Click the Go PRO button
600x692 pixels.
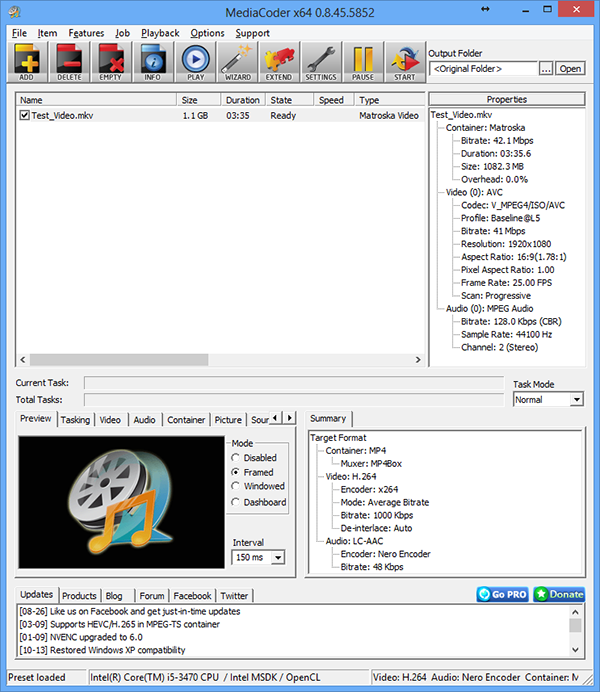502,594
